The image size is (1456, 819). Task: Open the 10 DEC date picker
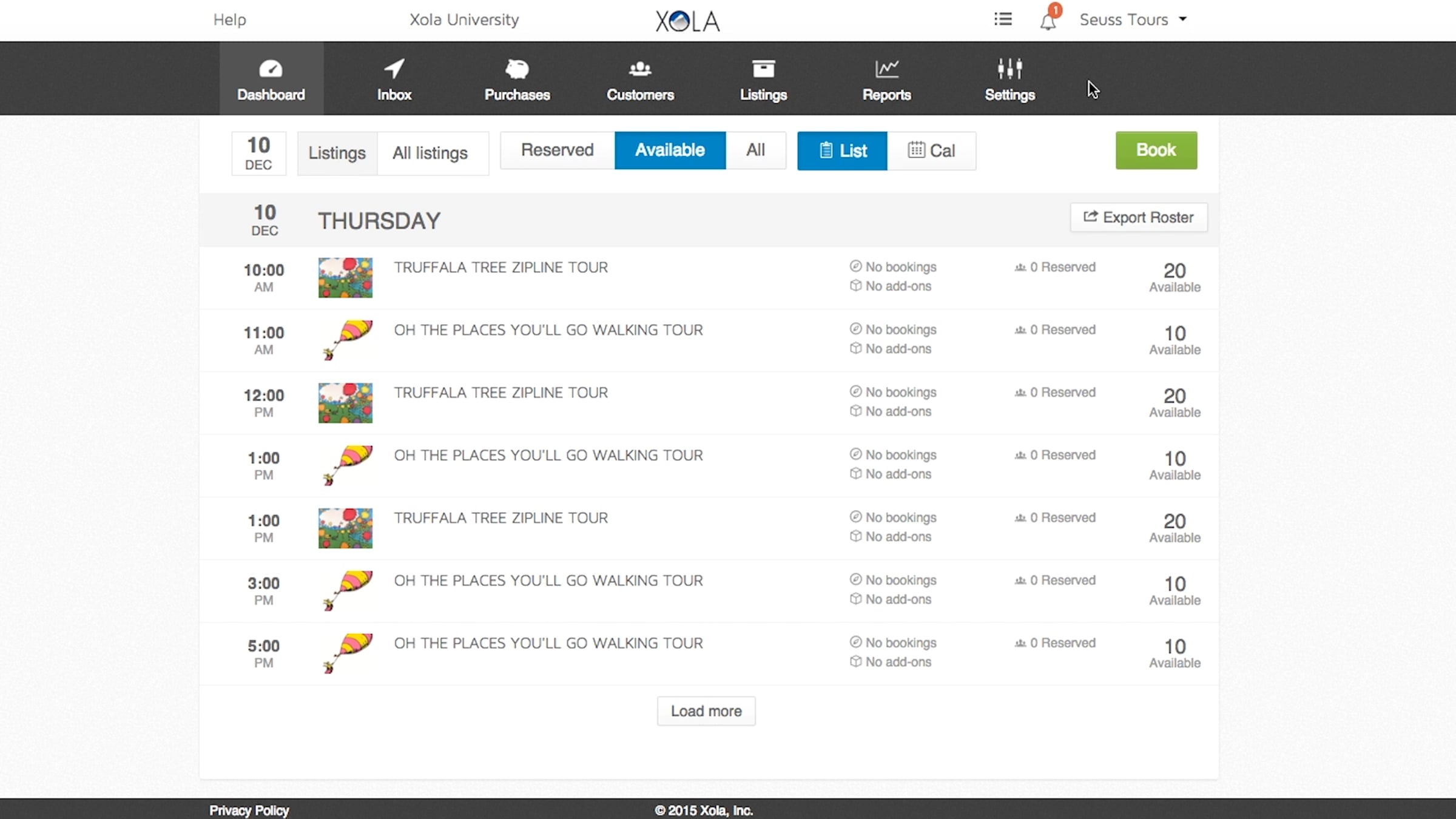[258, 153]
